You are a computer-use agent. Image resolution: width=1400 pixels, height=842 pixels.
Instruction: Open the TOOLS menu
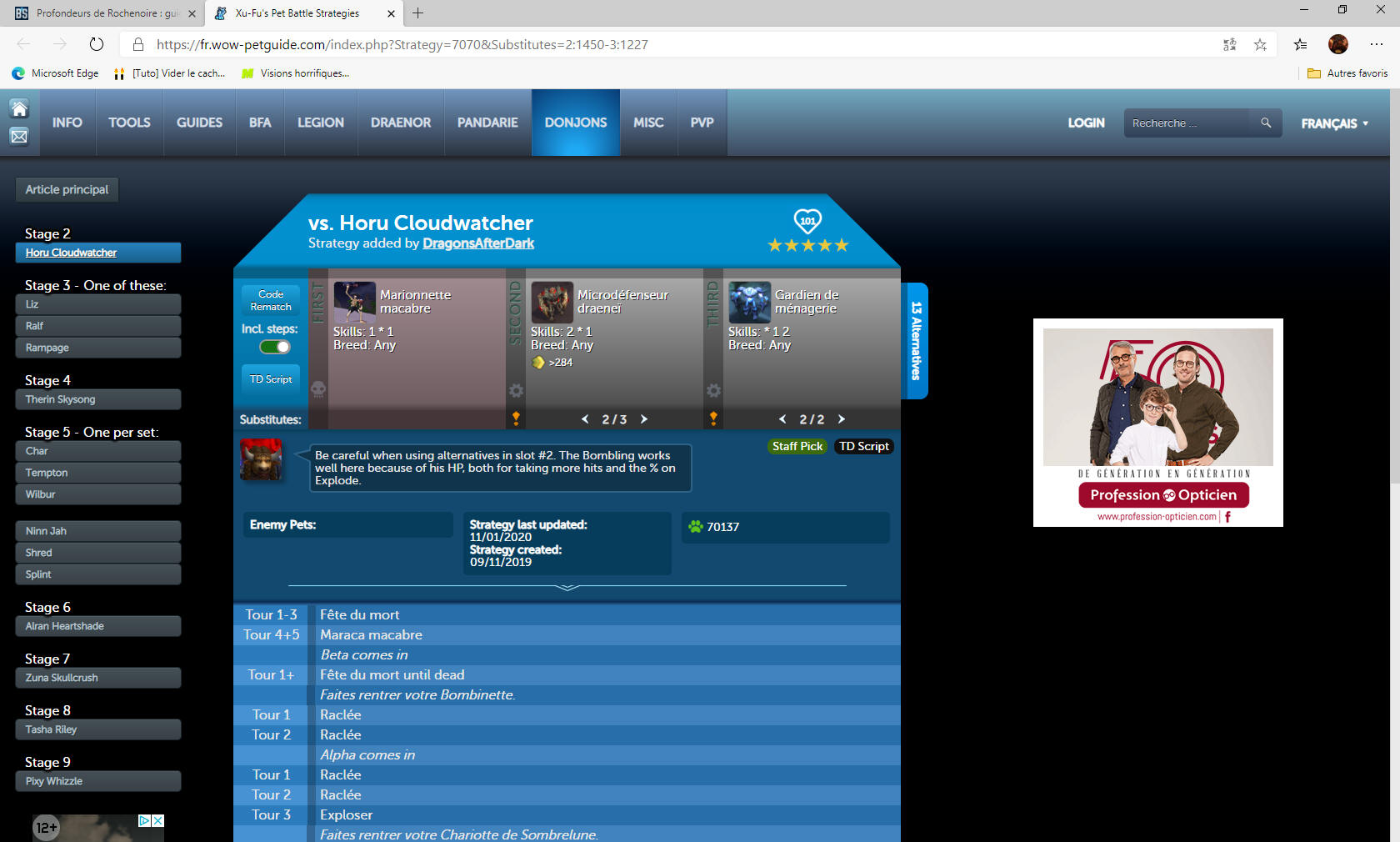[129, 123]
